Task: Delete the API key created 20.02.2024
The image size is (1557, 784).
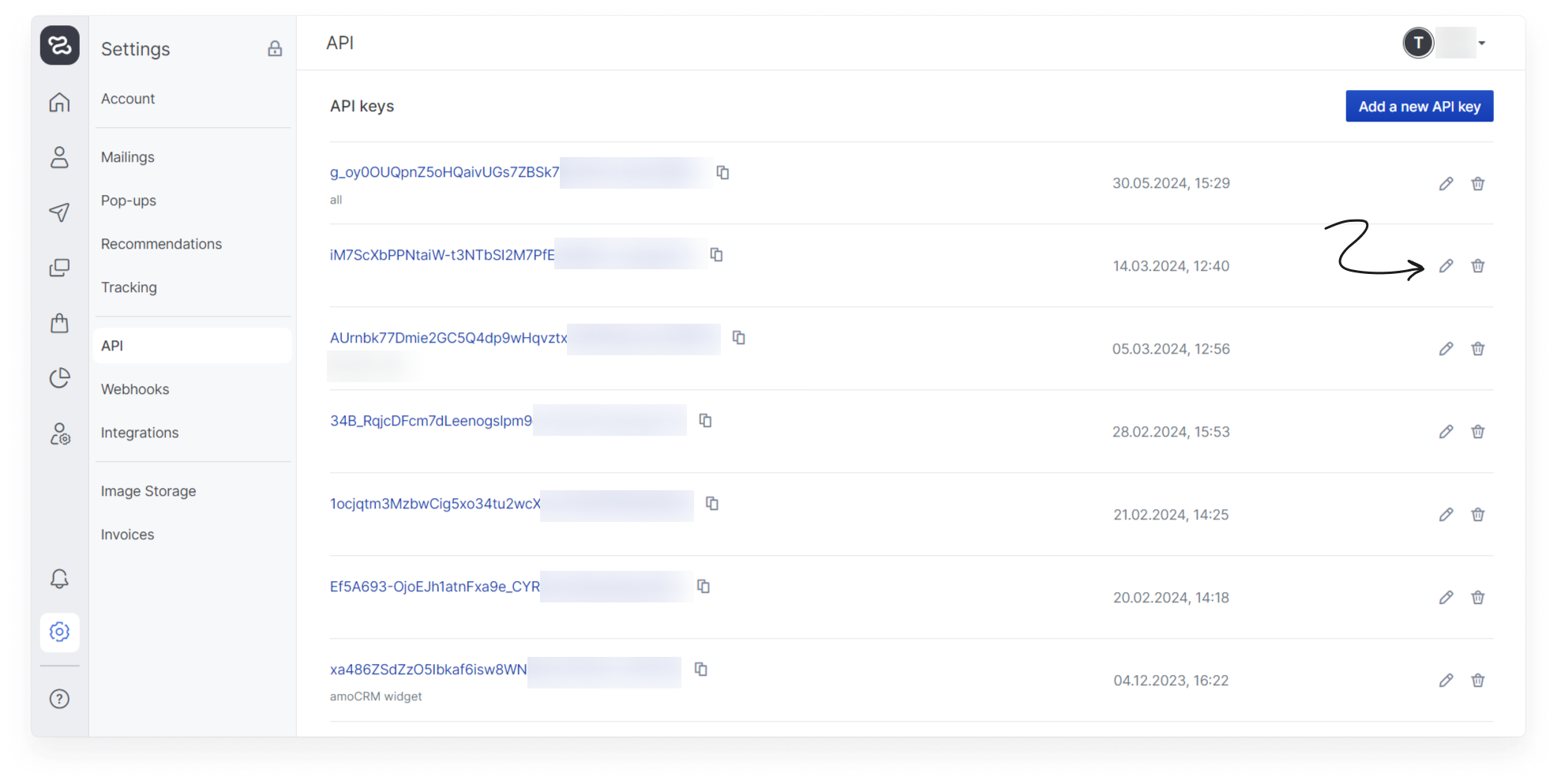Action: [1478, 598]
